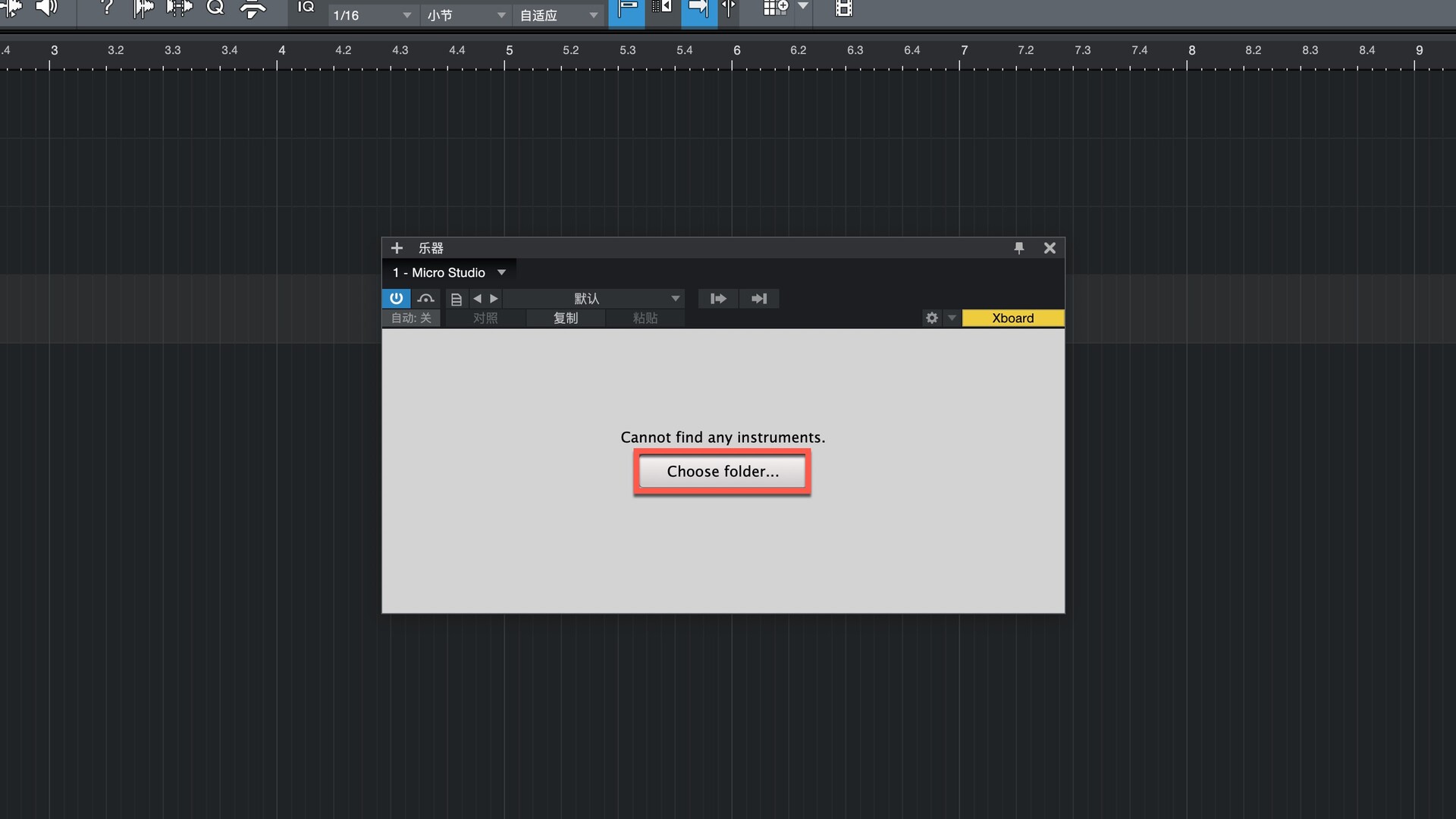
Task: Click the yellow Xboard label
Action: (1012, 318)
